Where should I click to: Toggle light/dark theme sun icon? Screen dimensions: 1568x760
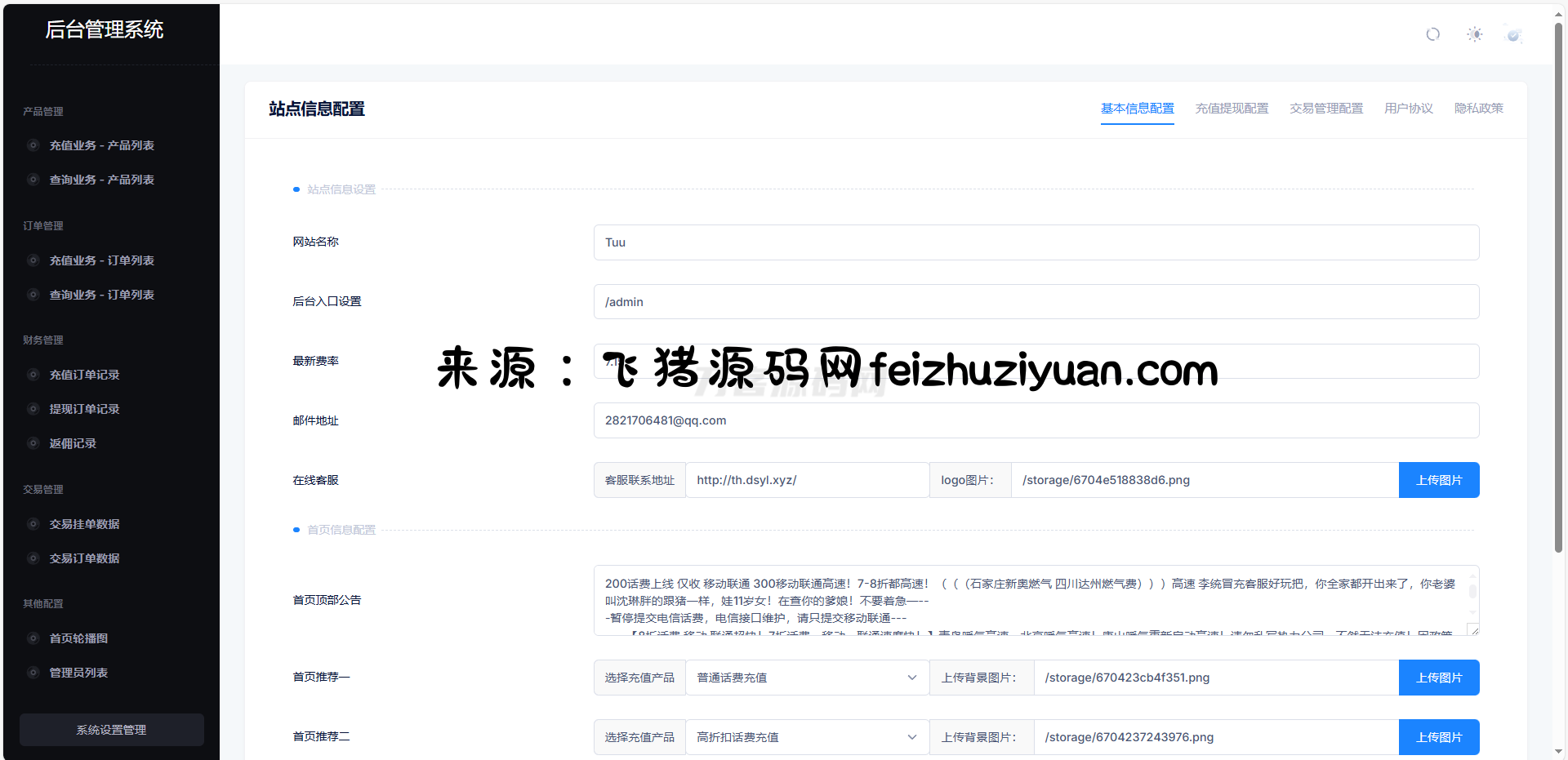[x=1474, y=34]
